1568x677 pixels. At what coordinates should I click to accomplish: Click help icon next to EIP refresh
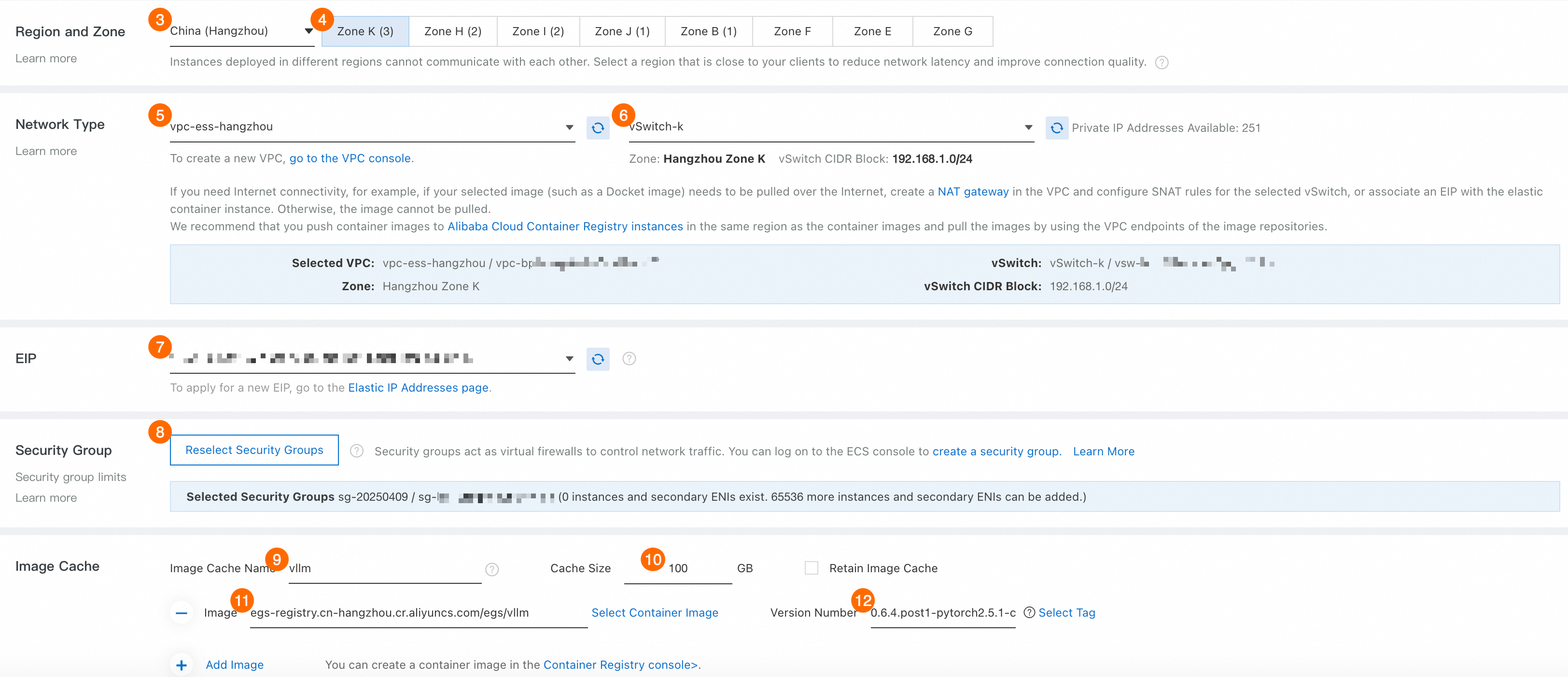pyautogui.click(x=630, y=359)
